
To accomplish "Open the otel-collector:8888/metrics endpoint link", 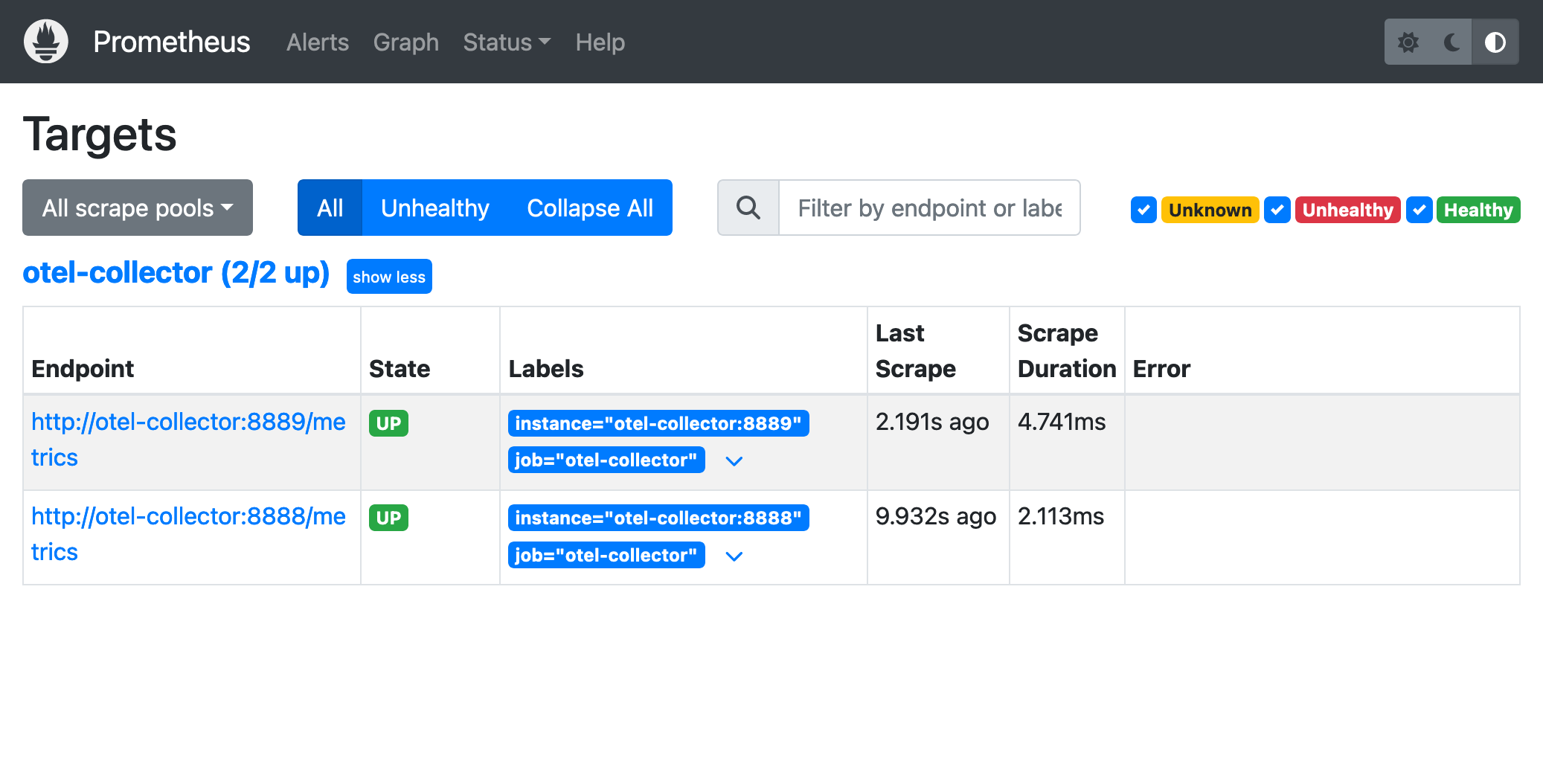I will tap(188, 534).
